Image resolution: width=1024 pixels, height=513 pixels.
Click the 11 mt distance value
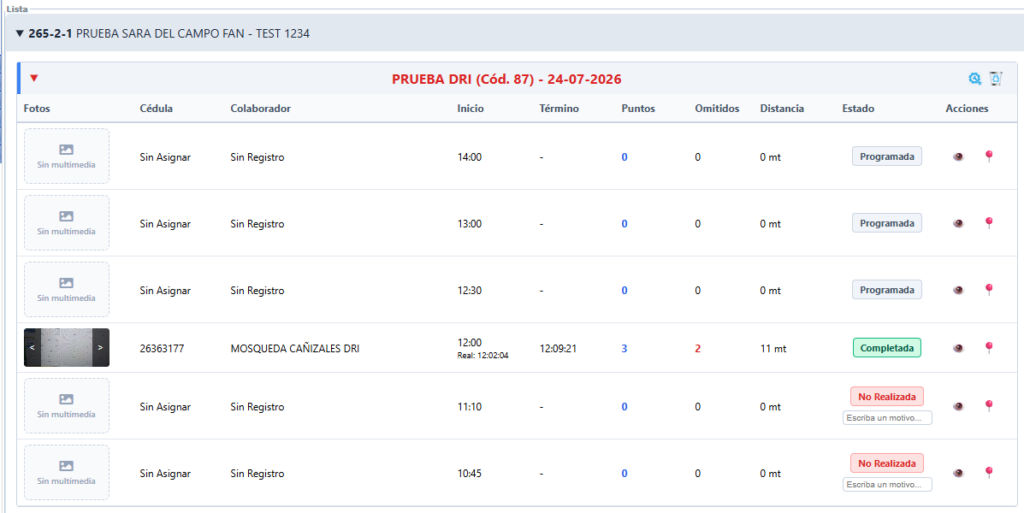pos(773,349)
